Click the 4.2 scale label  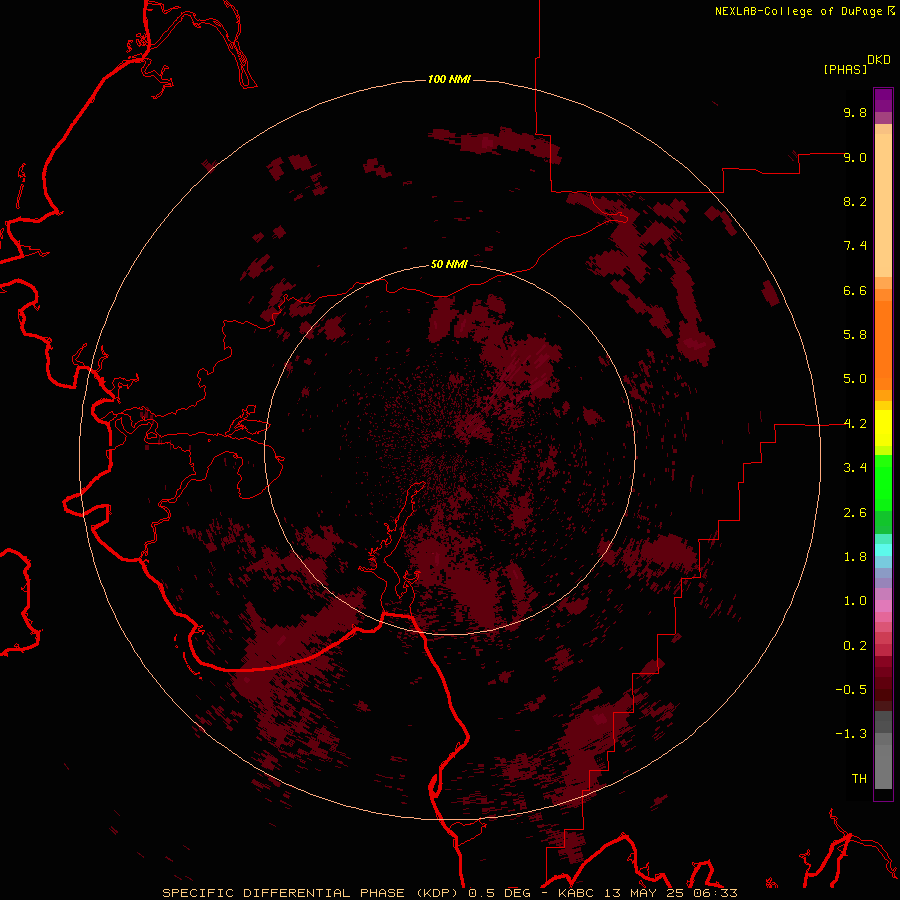point(855,424)
